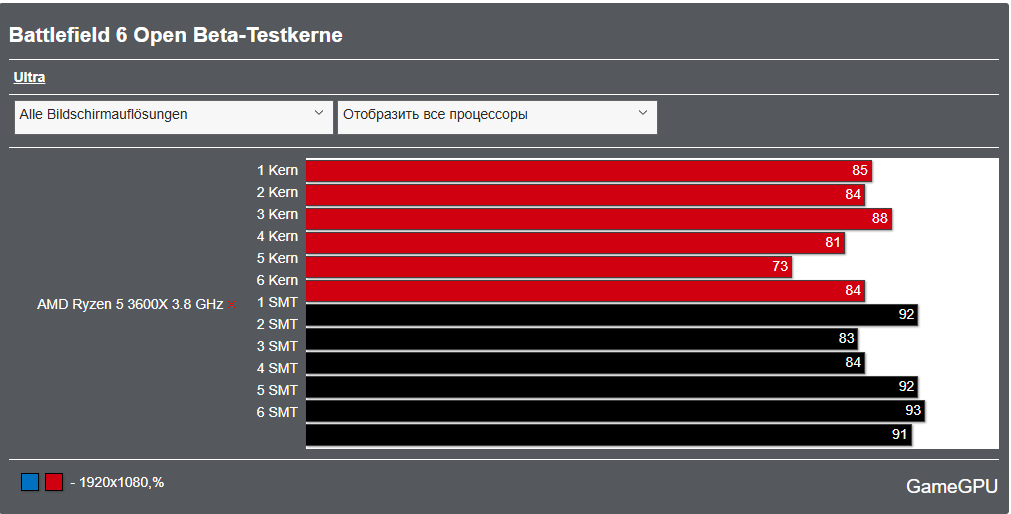The width and height of the screenshot is (1011, 514).
Task: Click the AMD Ryzen 5 3600X 3.8 GHz label
Action: (130, 304)
